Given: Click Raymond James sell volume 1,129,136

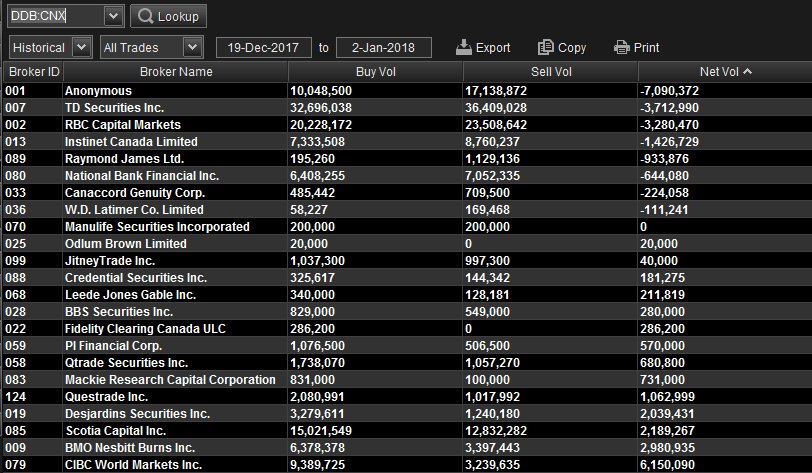Looking at the screenshot, I should [x=492, y=159].
